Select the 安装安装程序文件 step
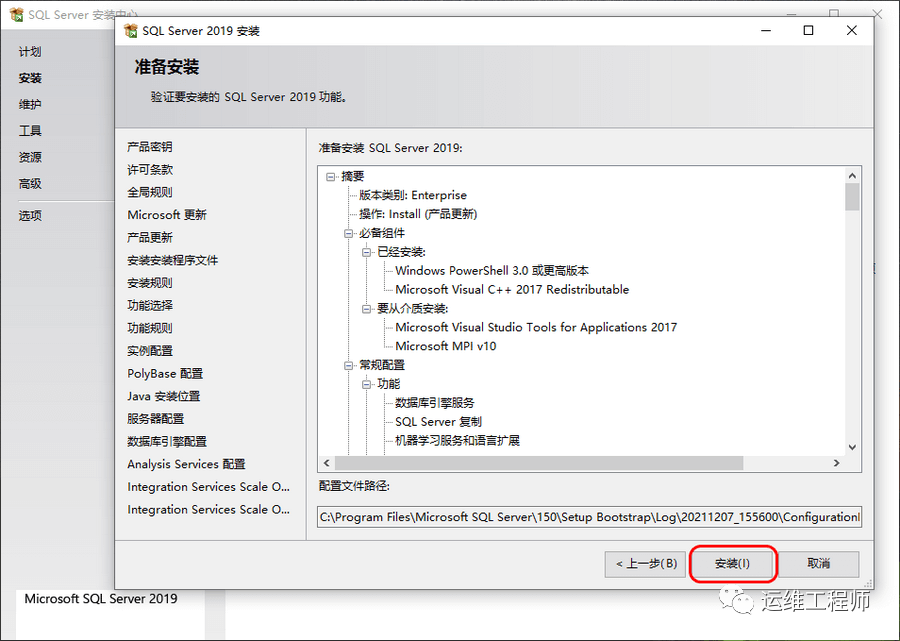The height and width of the screenshot is (641, 900). pyautogui.click(x=173, y=261)
